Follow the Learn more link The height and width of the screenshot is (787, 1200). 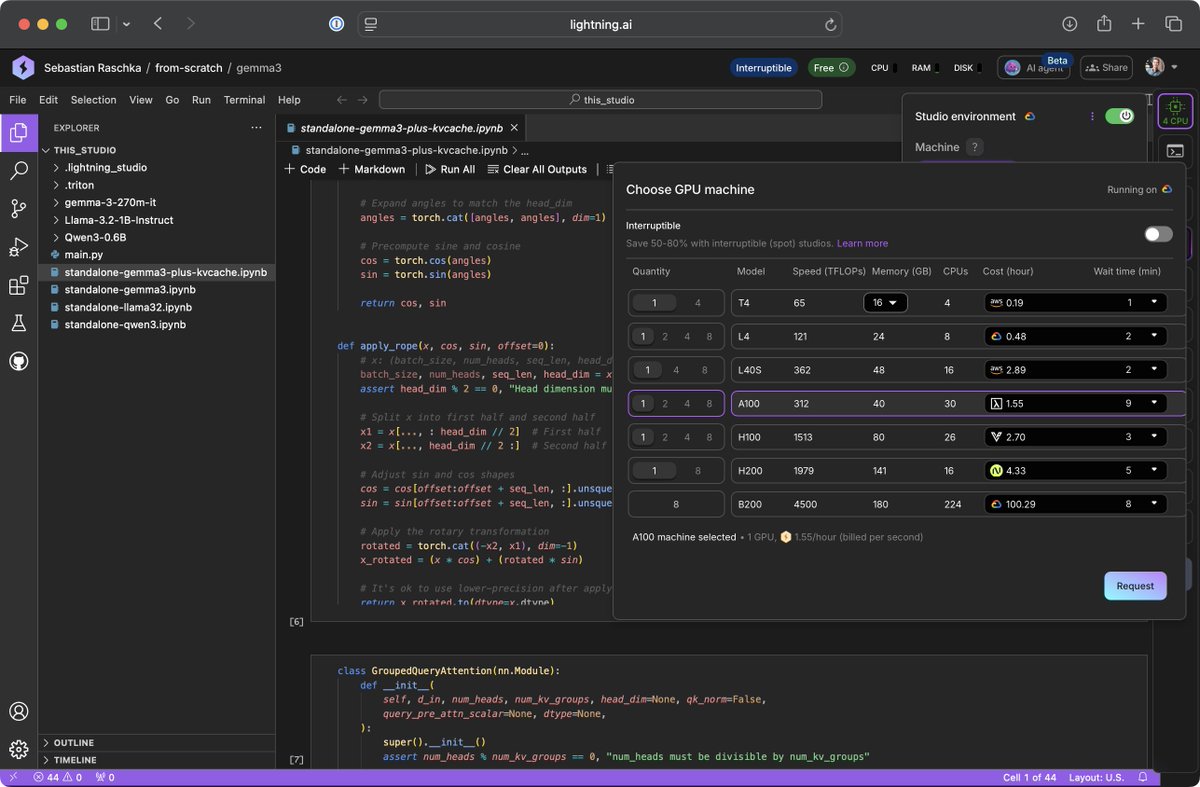pos(862,244)
